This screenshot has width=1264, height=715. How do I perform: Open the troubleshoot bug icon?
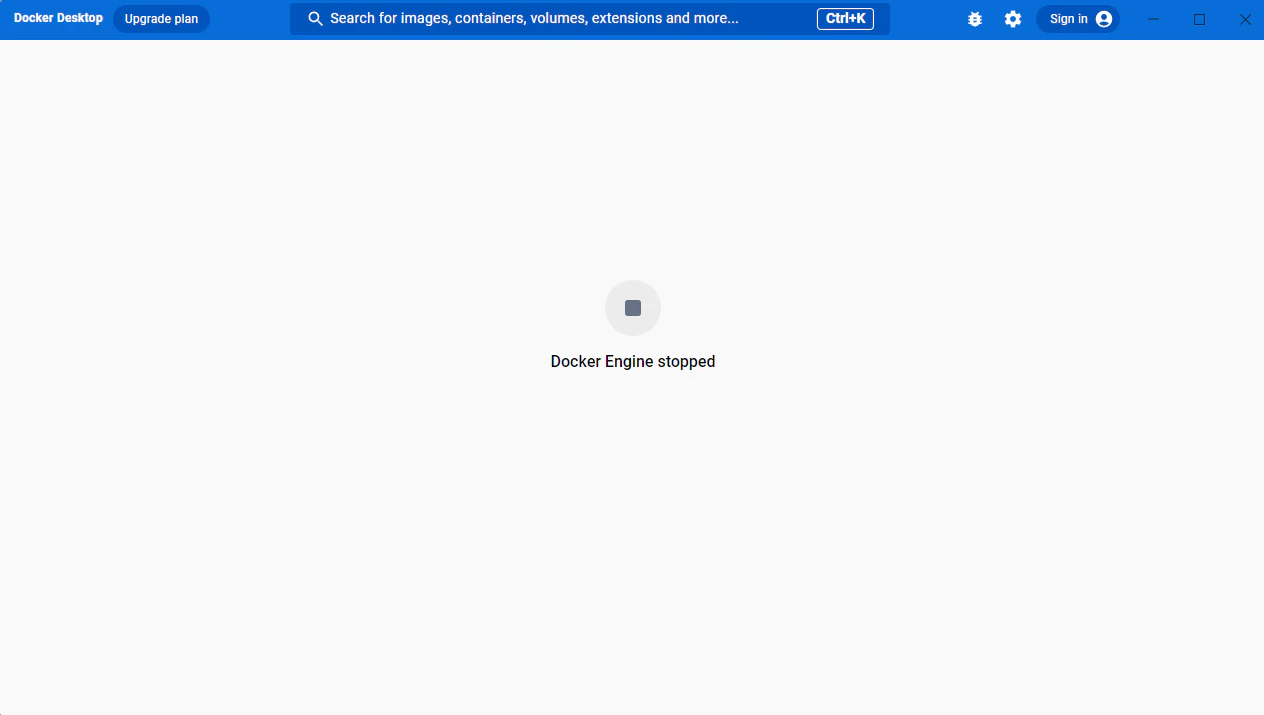975,19
